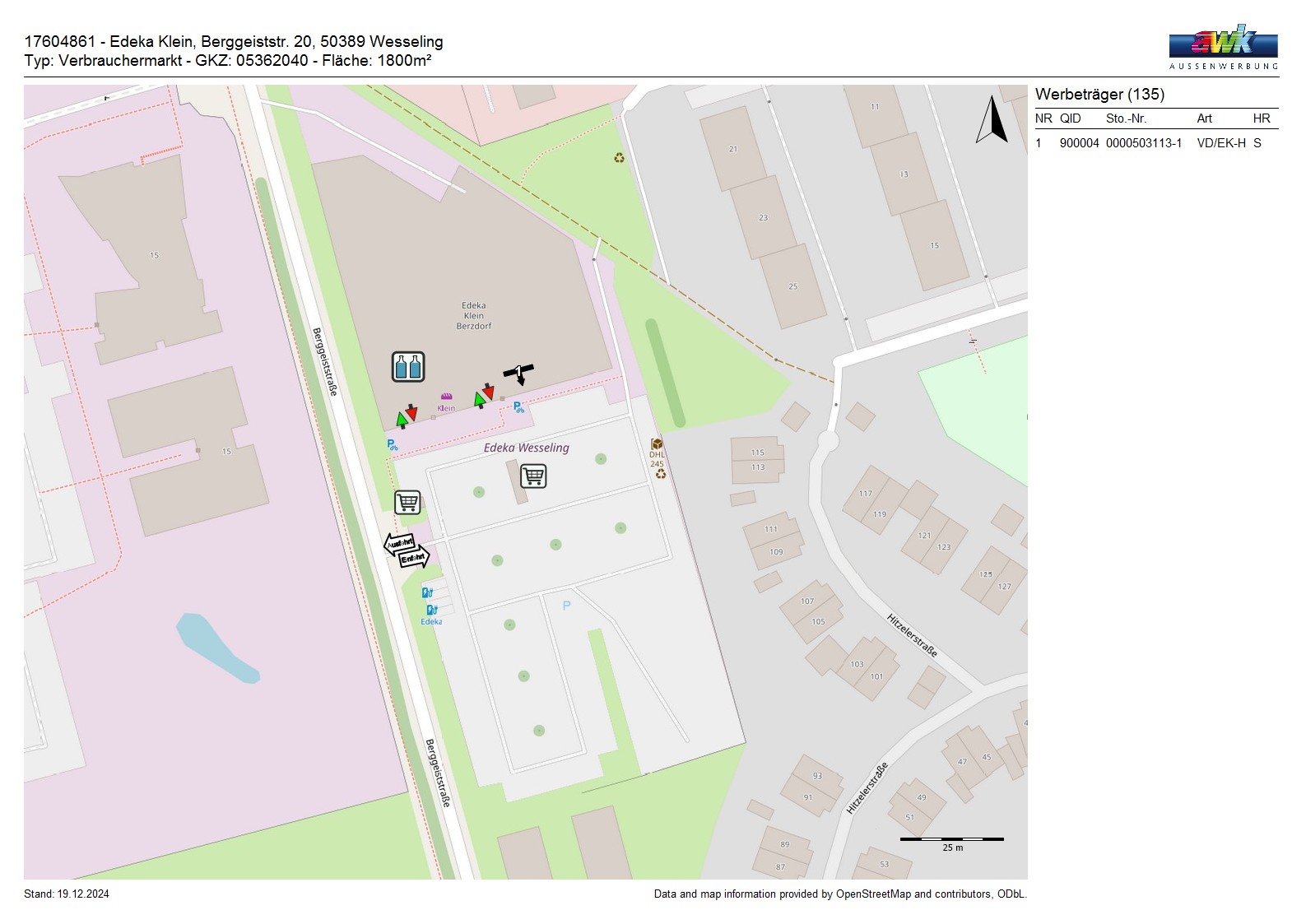1306x924 pixels.
Task: Select billboard marker number 1 on the map
Action: (x=518, y=373)
